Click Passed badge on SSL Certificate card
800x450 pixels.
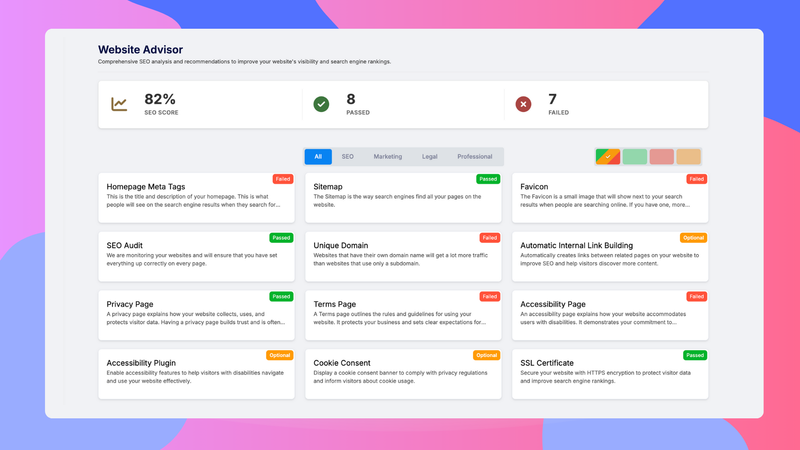[x=694, y=355]
